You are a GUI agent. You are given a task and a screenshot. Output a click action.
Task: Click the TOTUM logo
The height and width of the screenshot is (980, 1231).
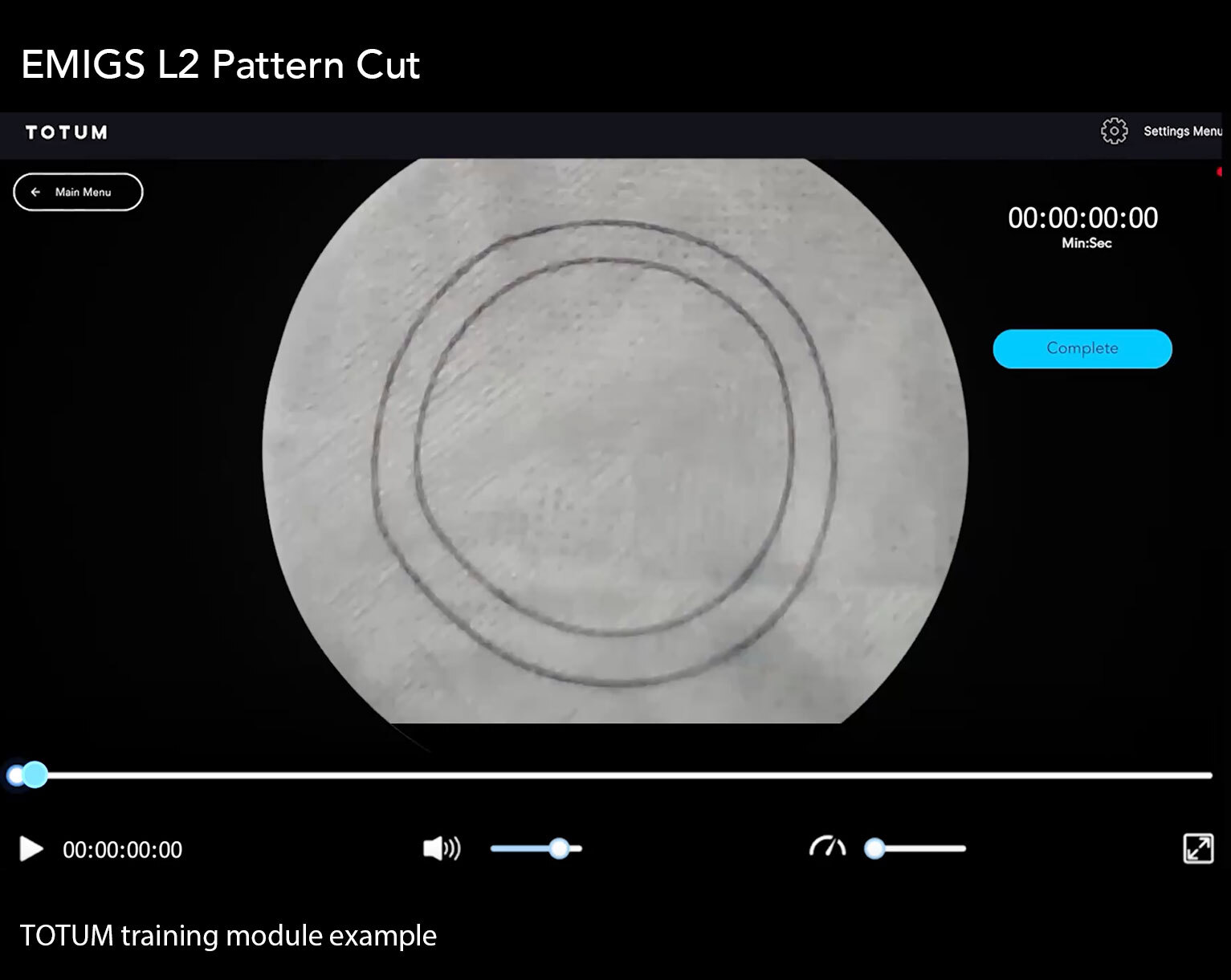(x=66, y=132)
